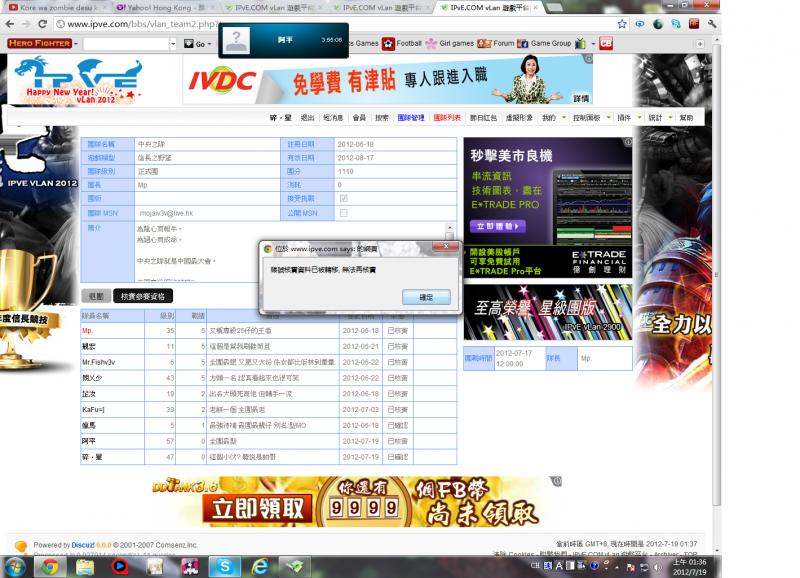Enable the 公開MSN checkbox
Viewport: 800px width, 578px height.
[x=342, y=212]
